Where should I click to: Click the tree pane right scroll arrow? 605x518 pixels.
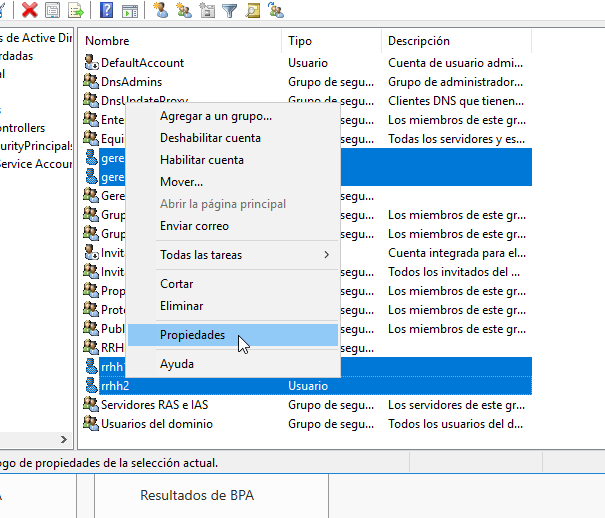click(64, 439)
